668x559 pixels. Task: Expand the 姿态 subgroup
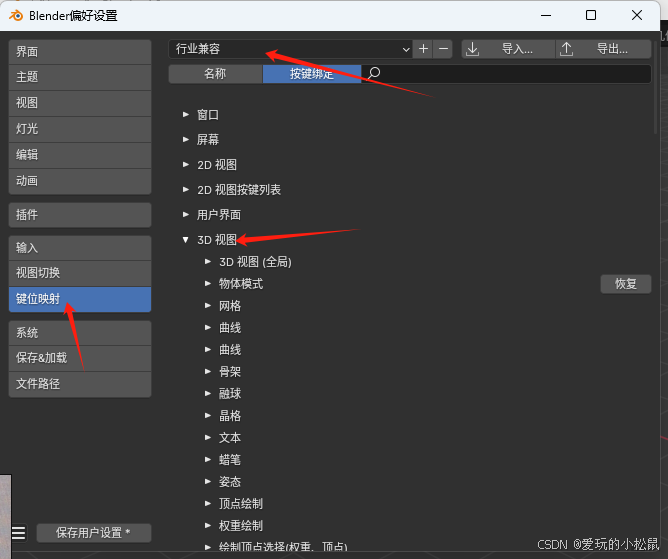coord(208,481)
